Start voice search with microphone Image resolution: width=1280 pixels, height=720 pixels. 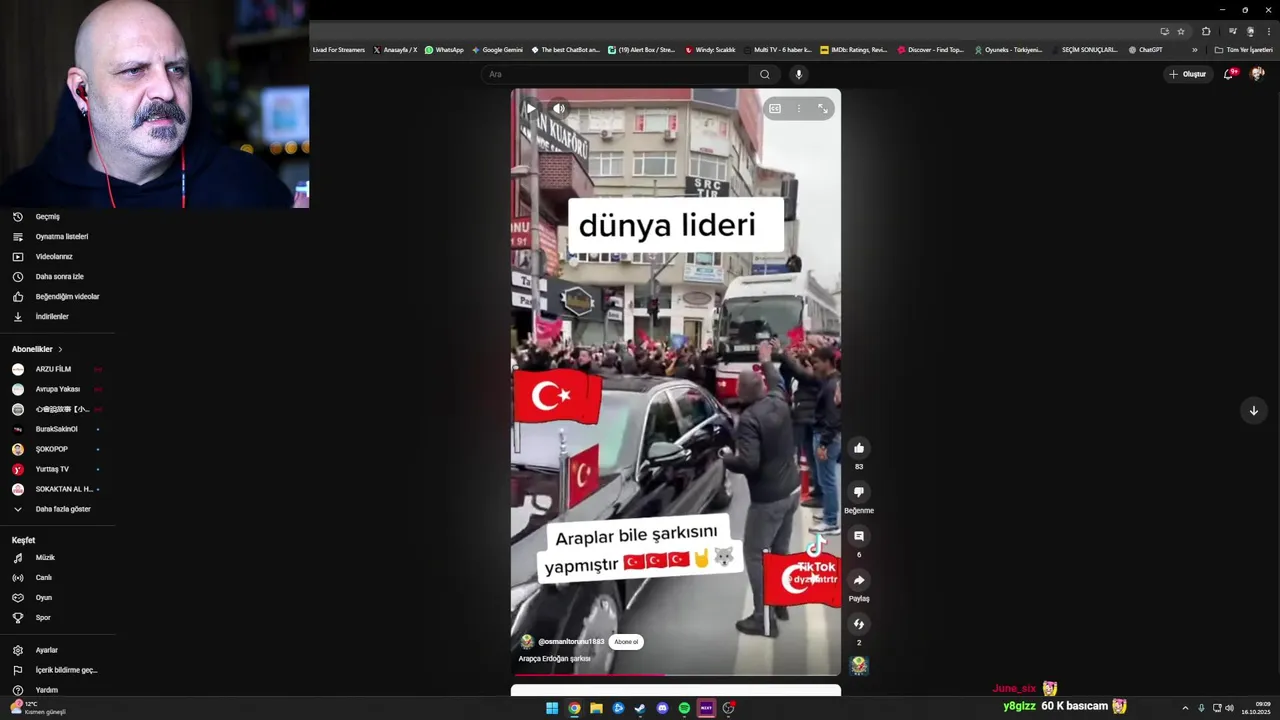click(798, 74)
